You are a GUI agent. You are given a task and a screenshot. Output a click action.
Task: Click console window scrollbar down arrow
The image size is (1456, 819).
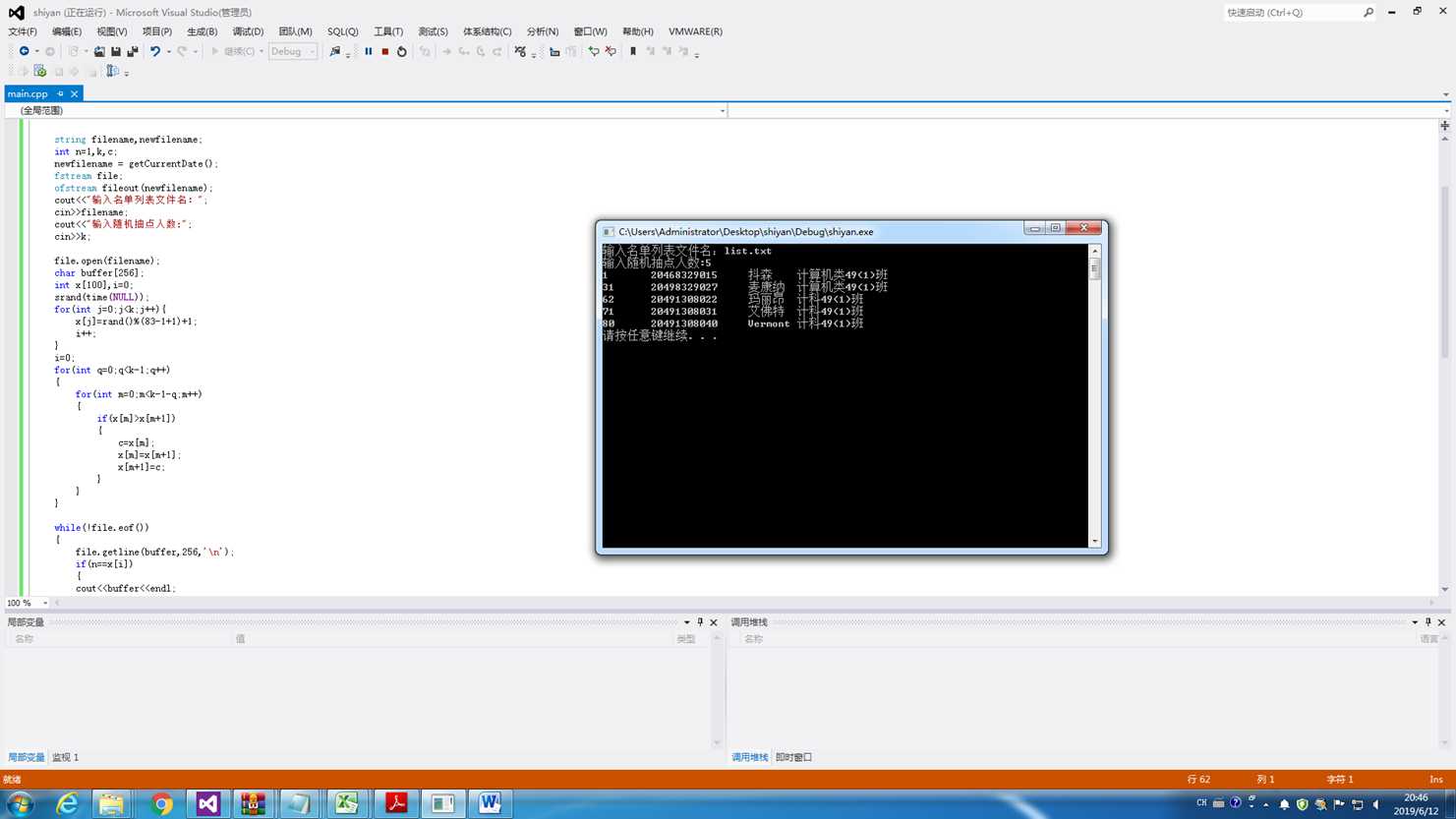point(1094,541)
